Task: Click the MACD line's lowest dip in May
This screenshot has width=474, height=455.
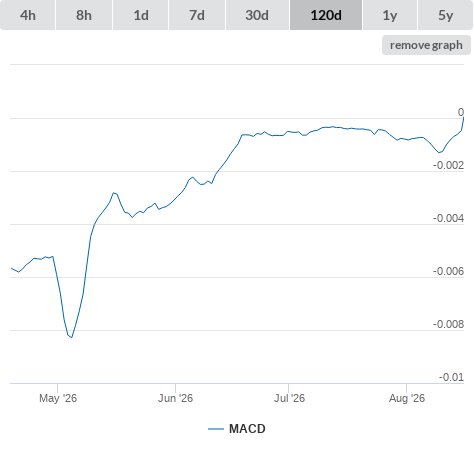Action: pos(71,337)
